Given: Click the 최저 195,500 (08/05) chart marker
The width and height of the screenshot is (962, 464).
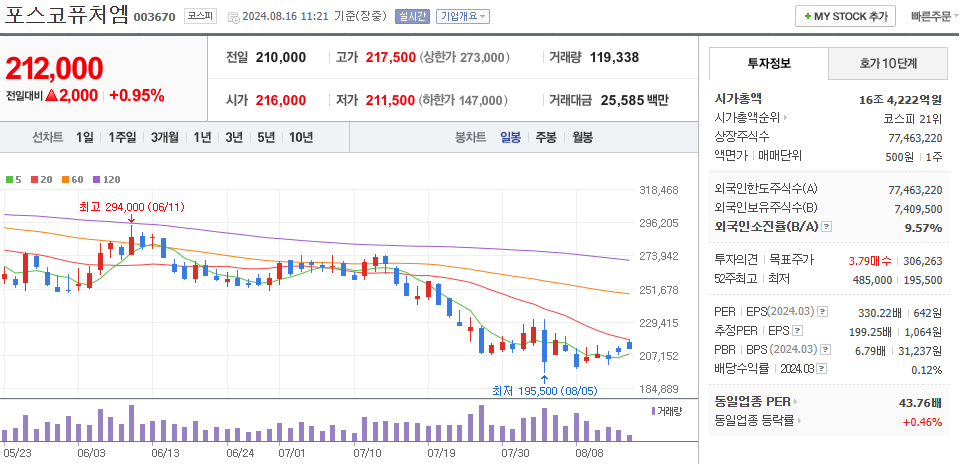Looking at the screenshot, I should pos(544,390).
